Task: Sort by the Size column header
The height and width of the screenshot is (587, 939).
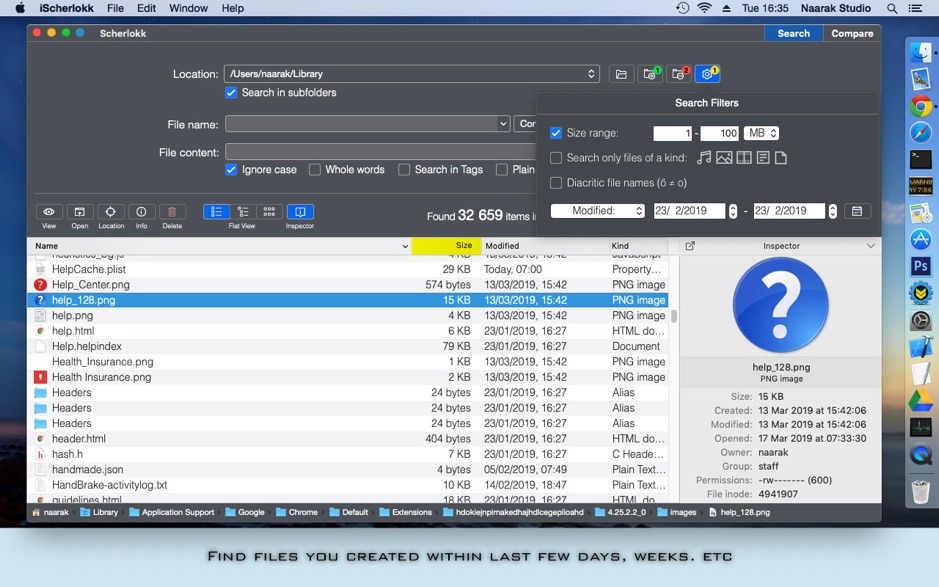Action: point(446,245)
